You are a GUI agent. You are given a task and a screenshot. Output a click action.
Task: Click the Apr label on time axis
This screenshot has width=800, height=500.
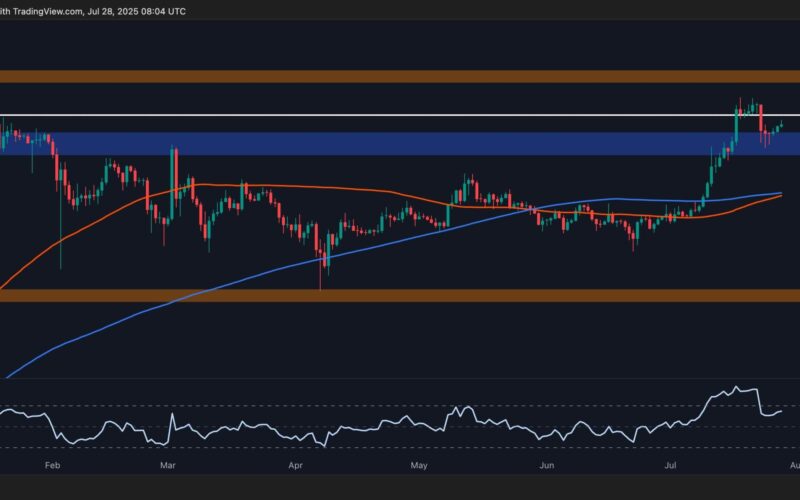pos(295,466)
